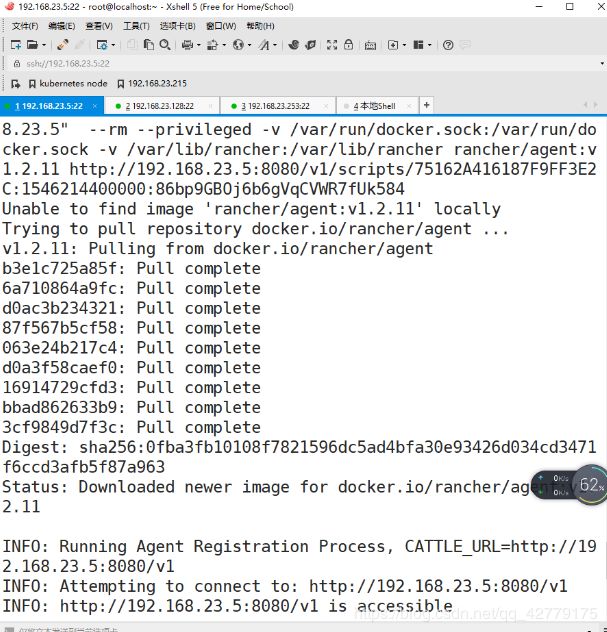Click the "INFO: Attempting to connect to" line
The image size is (607, 632).
pos(285,586)
